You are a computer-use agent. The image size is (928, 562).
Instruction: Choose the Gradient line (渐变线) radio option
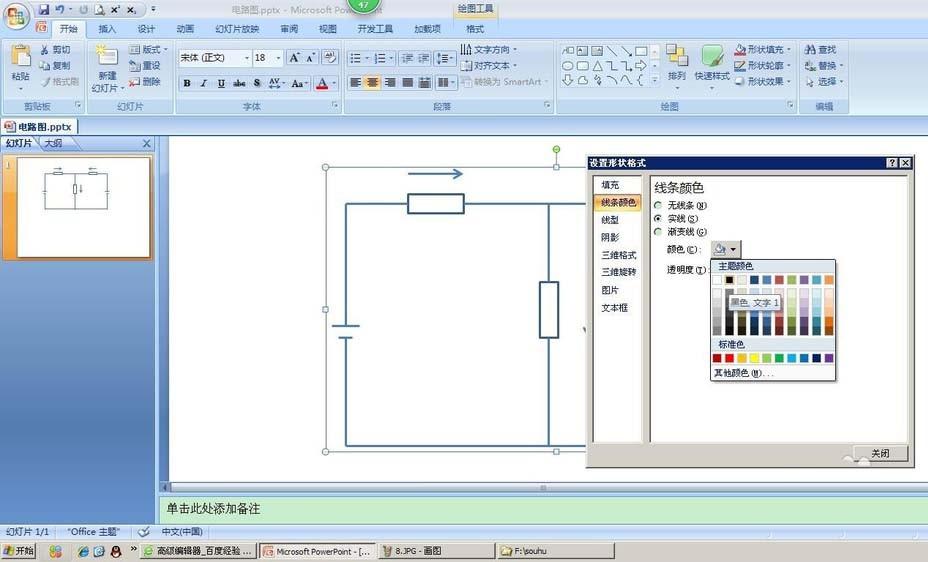coord(657,231)
